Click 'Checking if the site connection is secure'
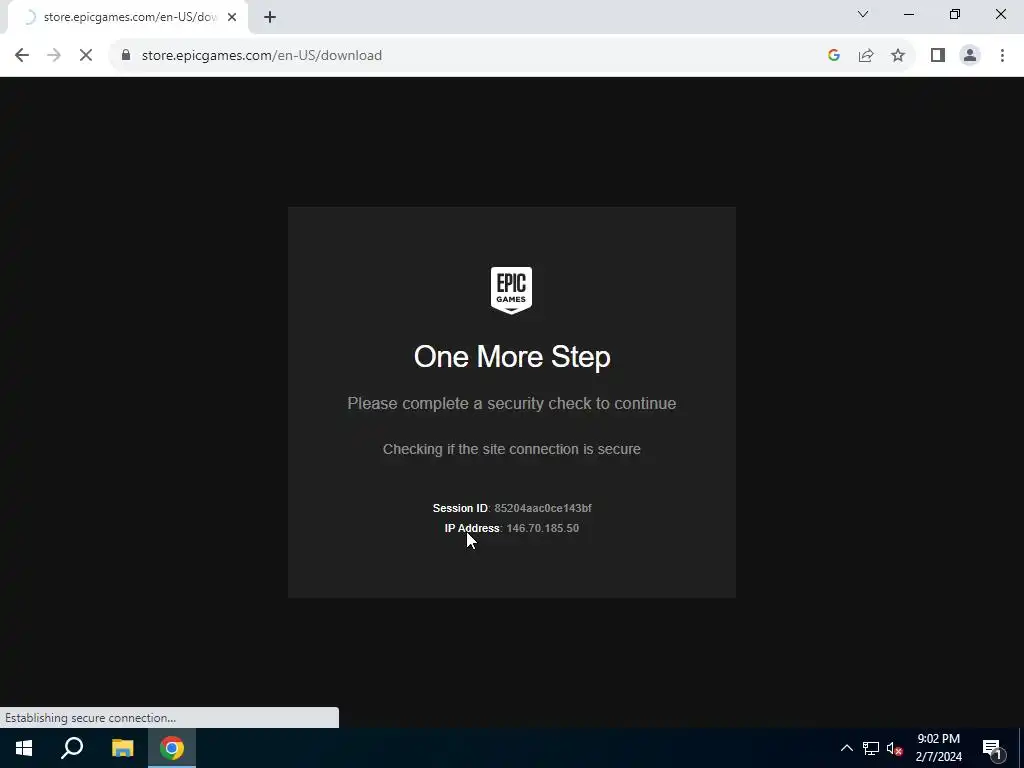The height and width of the screenshot is (768, 1024). point(512,449)
